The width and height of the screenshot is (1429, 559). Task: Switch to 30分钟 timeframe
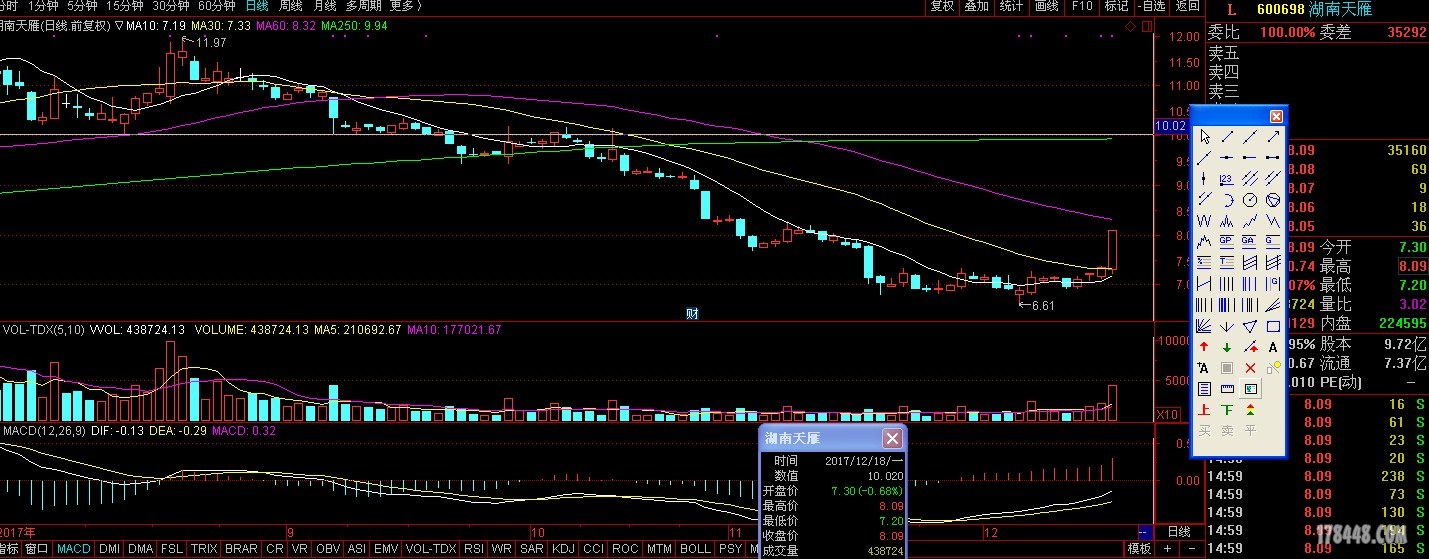(x=171, y=6)
